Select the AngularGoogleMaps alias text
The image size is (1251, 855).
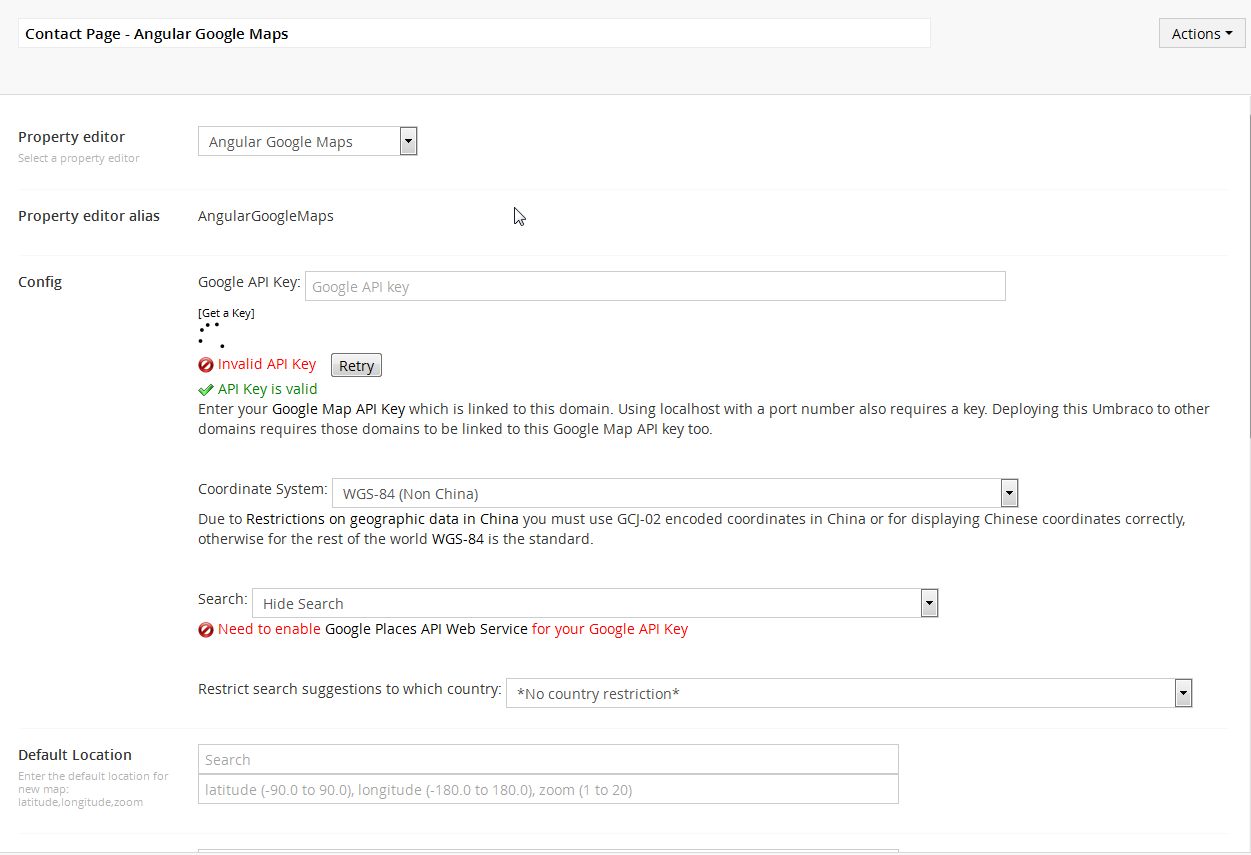click(266, 216)
